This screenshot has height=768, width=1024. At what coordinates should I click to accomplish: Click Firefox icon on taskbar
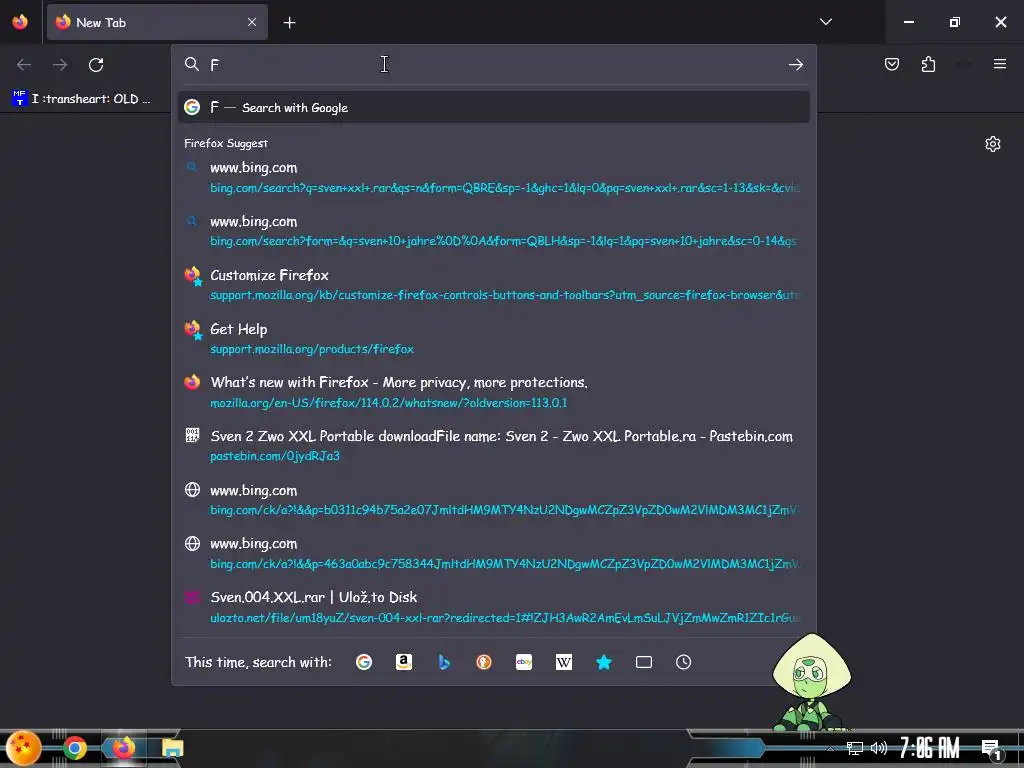[x=123, y=747]
